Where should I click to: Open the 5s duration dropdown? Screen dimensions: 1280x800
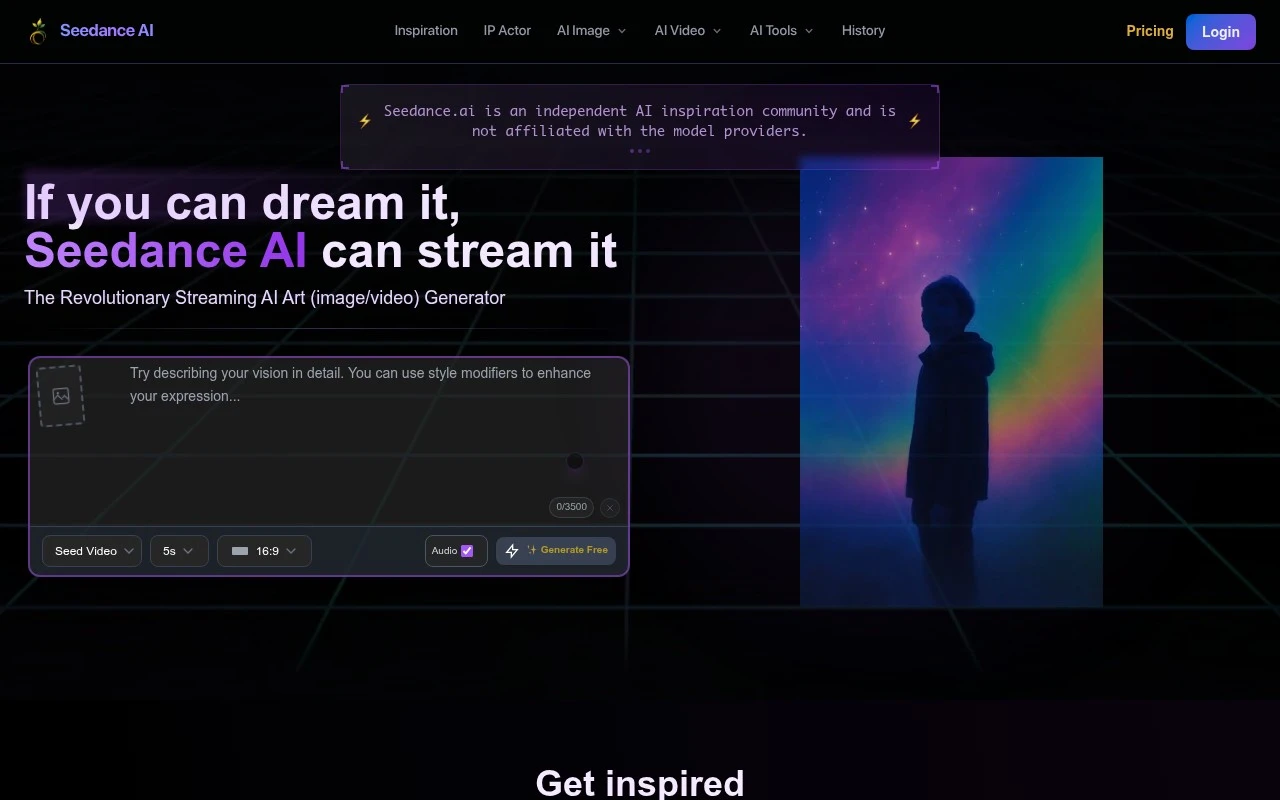click(x=179, y=551)
